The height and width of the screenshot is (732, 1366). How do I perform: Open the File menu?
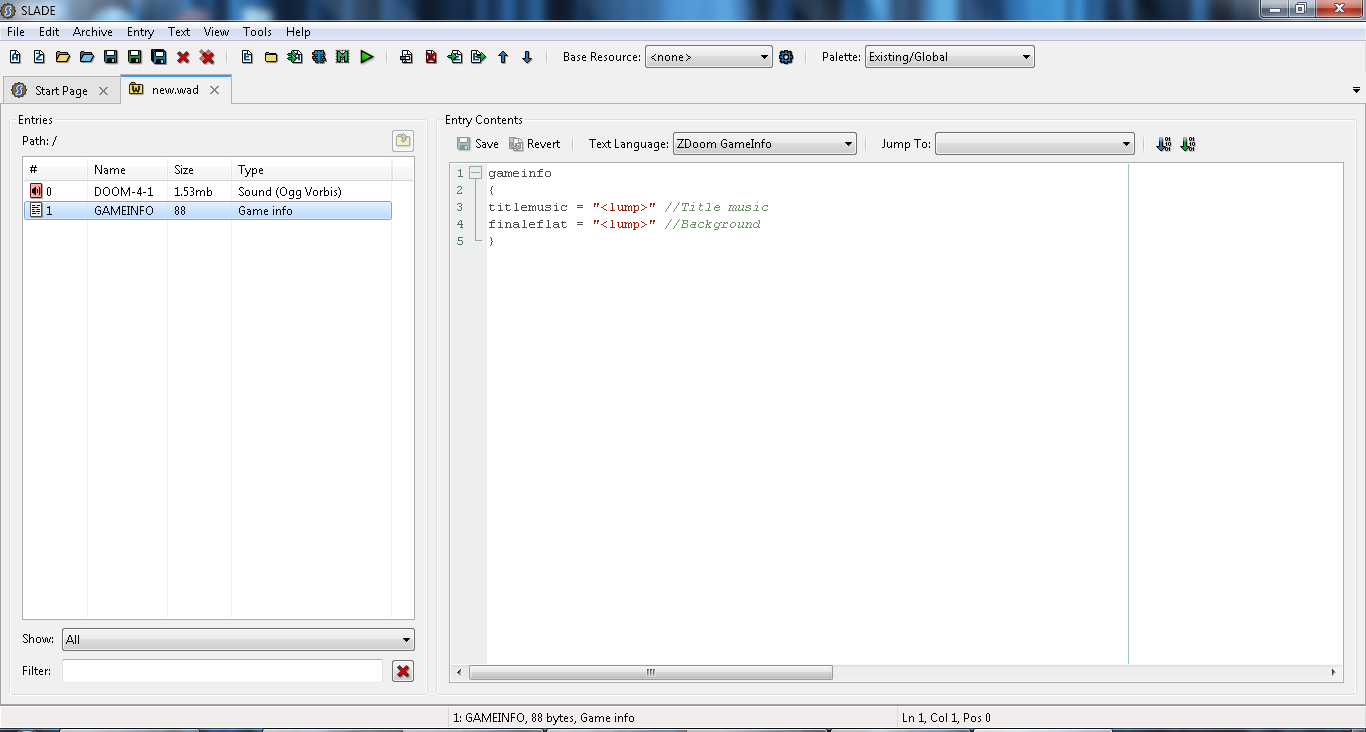(16, 32)
